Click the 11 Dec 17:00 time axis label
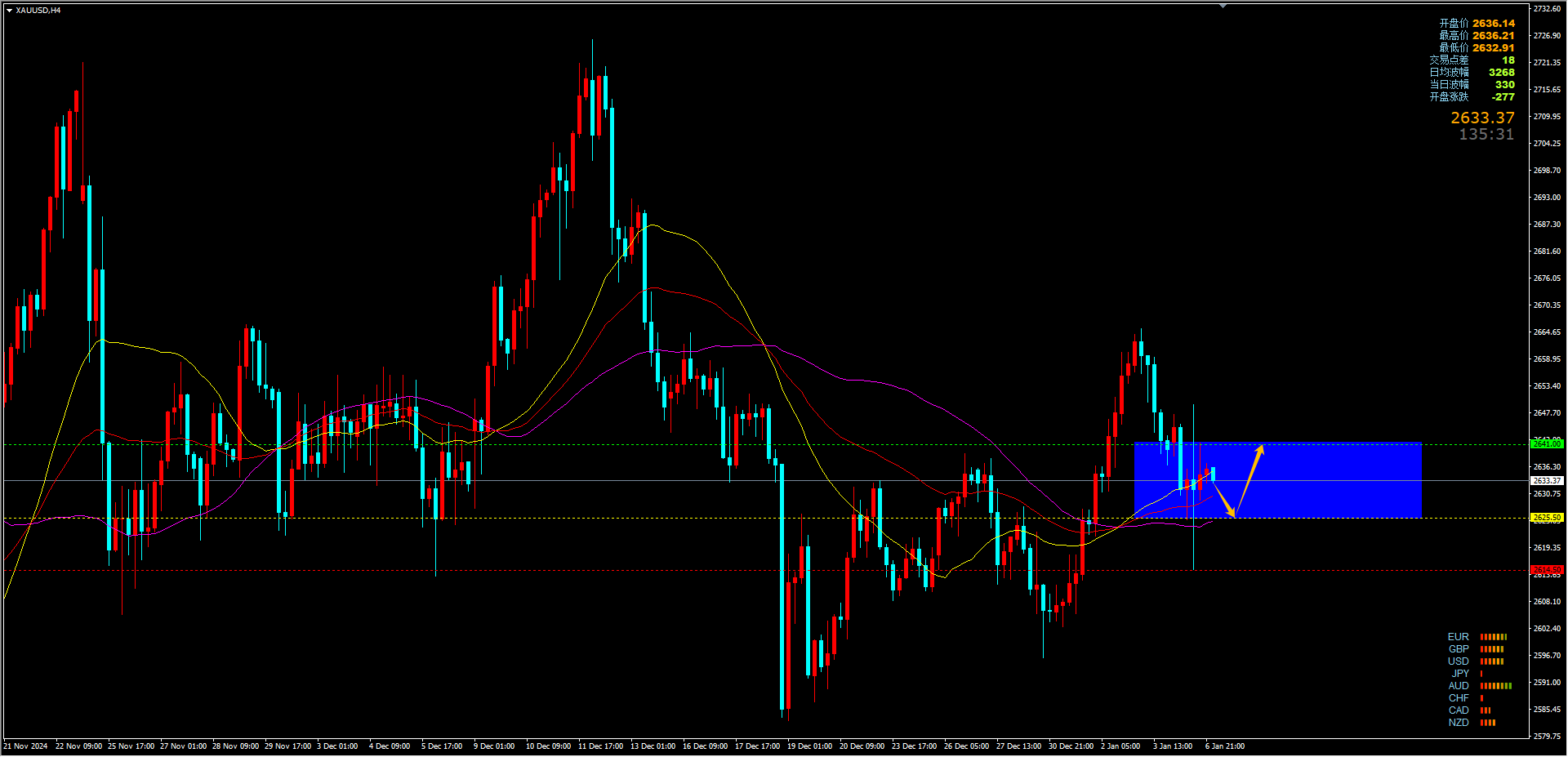The height and width of the screenshot is (757, 1568). 600,746
